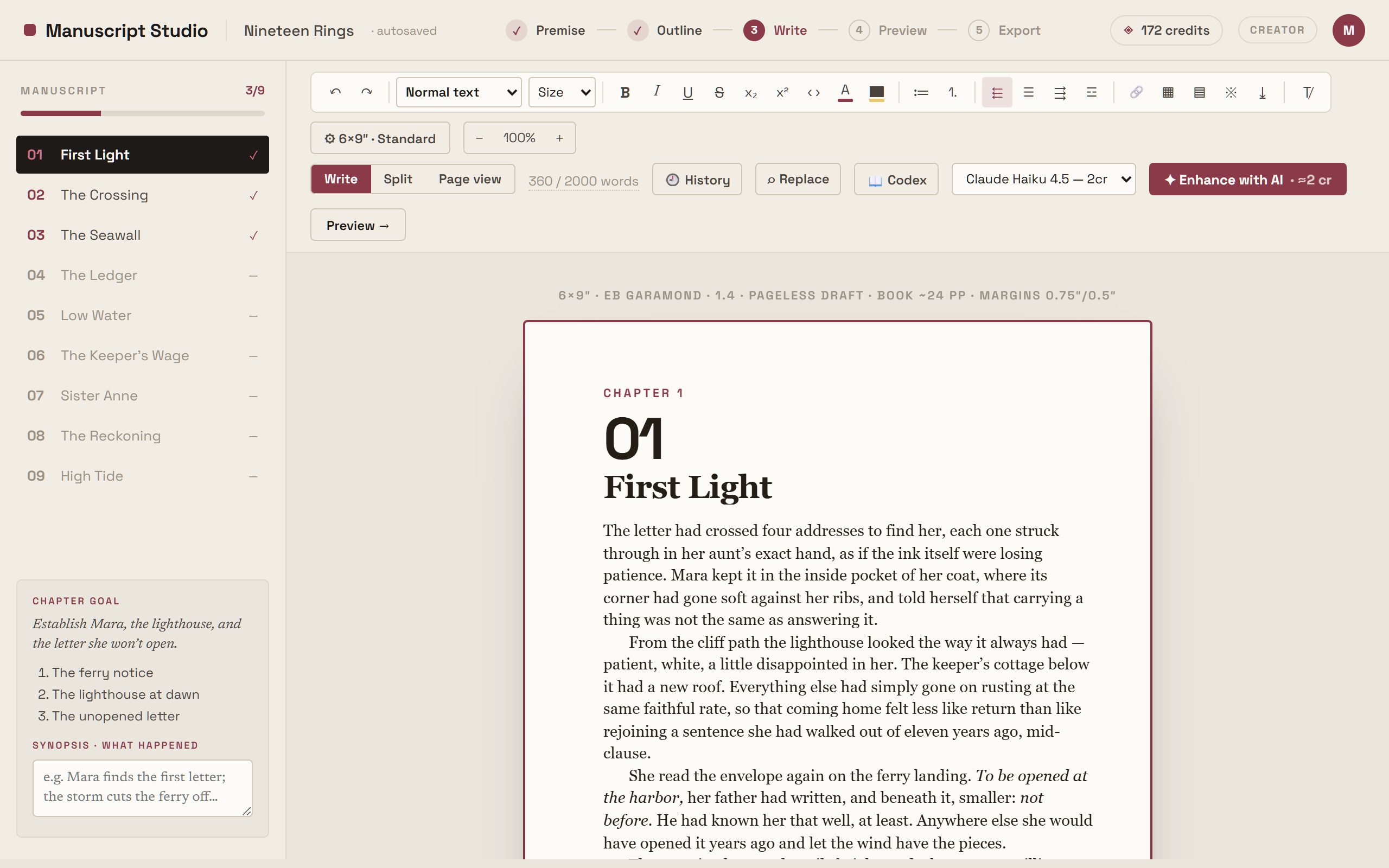The image size is (1389, 868).
Task: Go to the Premise step
Action: (545, 30)
